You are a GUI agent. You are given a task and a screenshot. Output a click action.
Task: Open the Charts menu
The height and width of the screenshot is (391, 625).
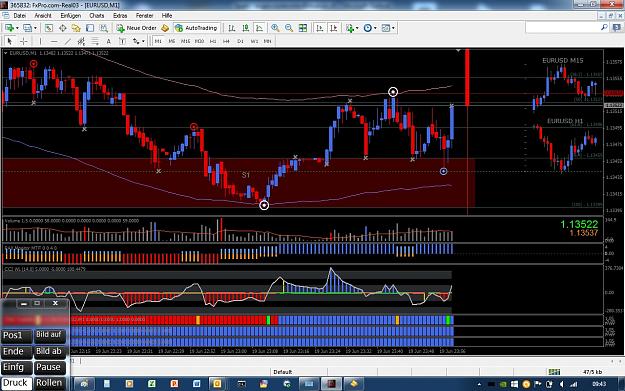pyautogui.click(x=96, y=16)
